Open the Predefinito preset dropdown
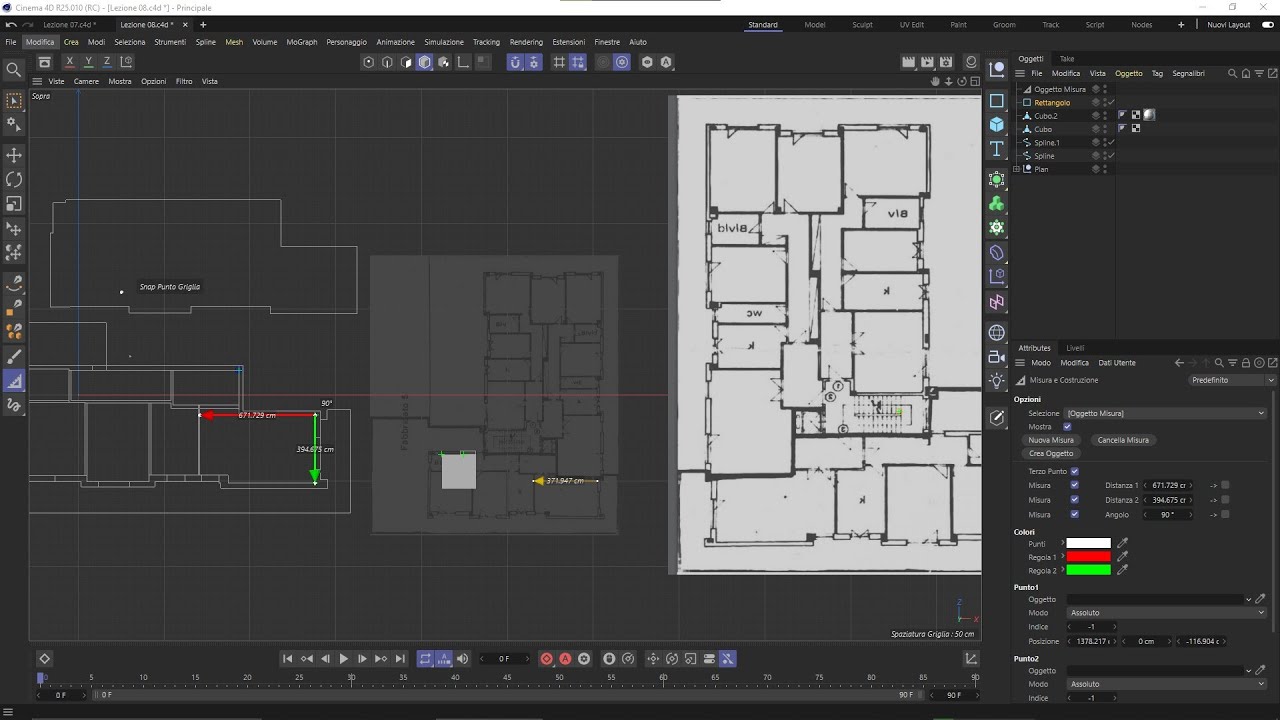Screen dimensions: 1280x720 (1233, 380)
